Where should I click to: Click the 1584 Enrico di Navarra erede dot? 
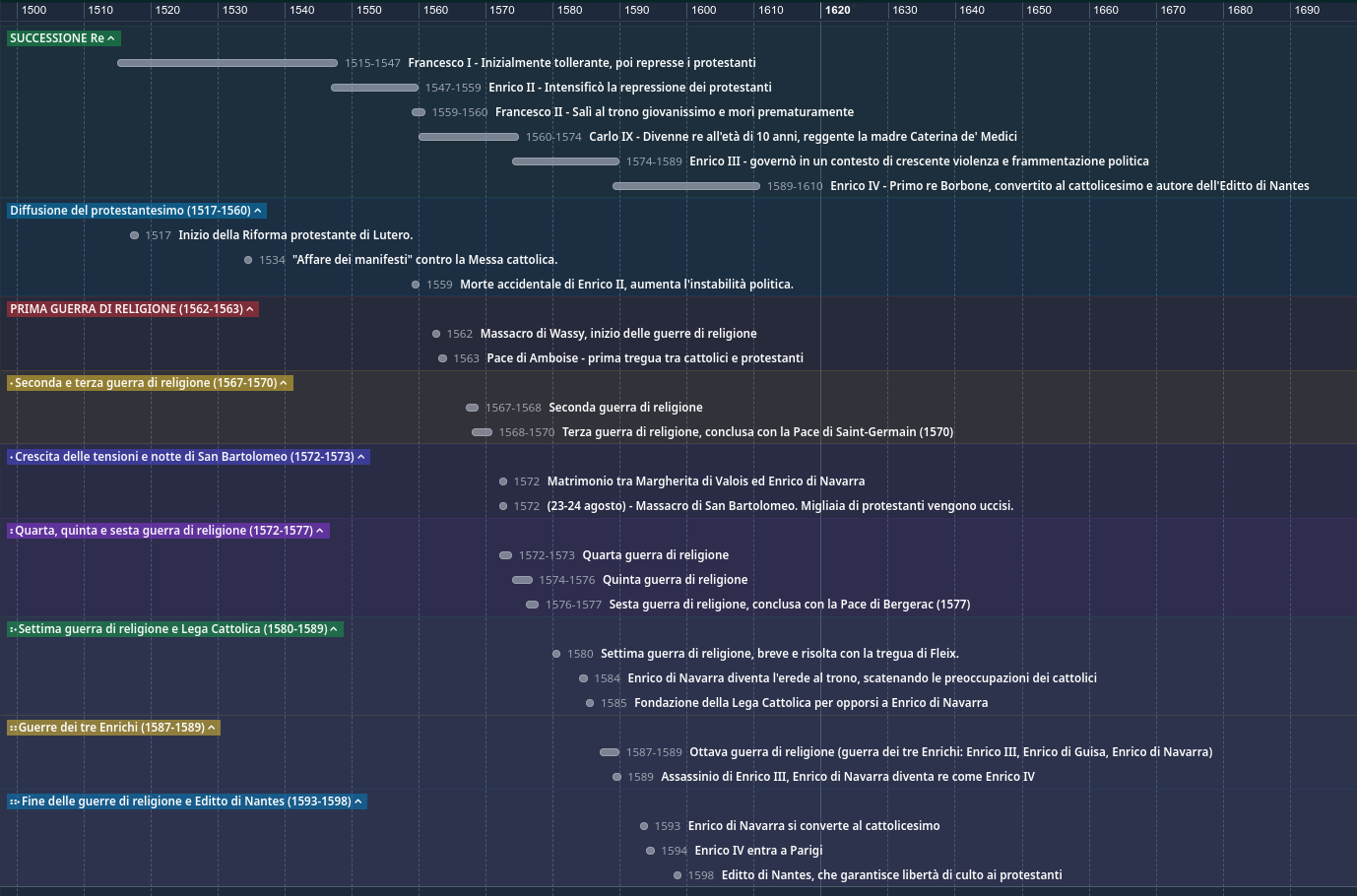tap(584, 678)
